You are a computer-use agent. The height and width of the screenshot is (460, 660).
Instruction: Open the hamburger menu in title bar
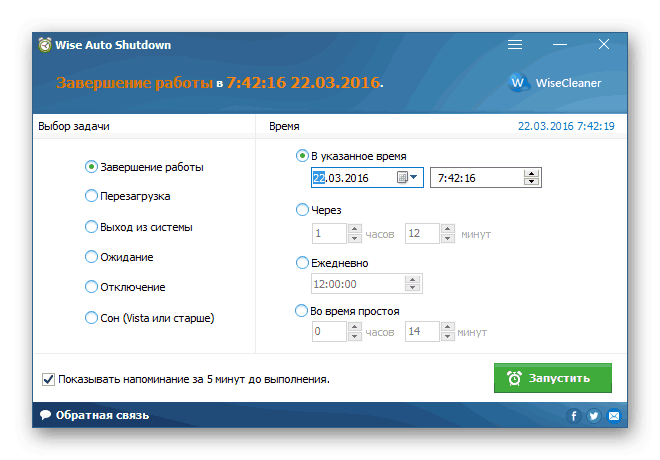click(515, 45)
